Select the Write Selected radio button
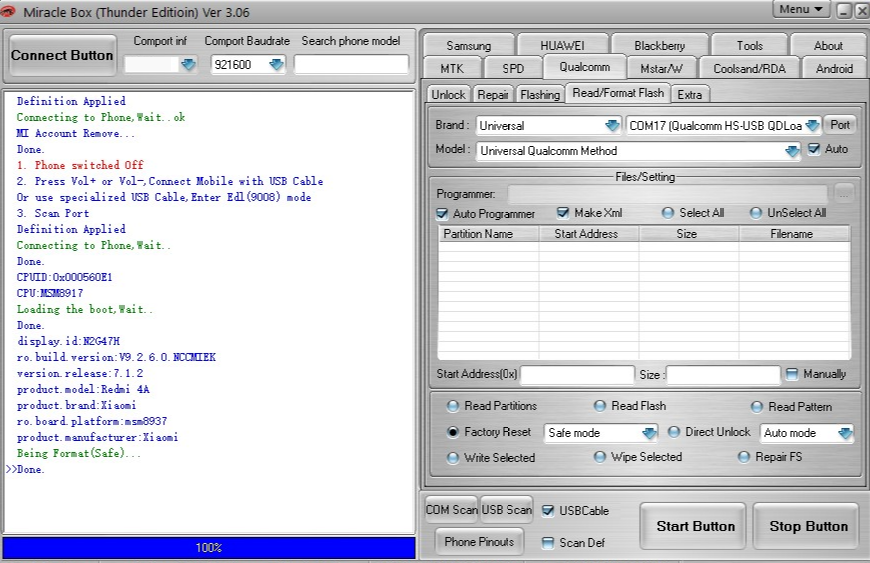The image size is (870, 563). point(453,458)
